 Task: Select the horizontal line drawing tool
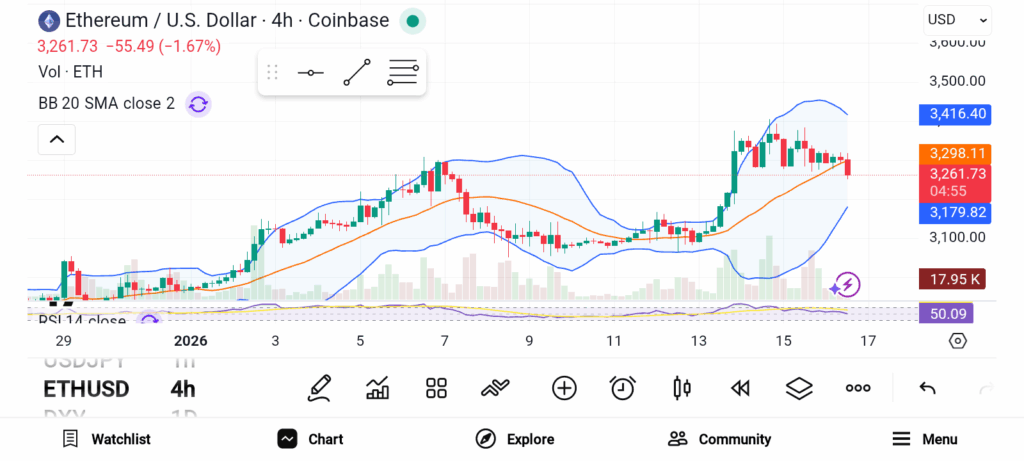(311, 73)
